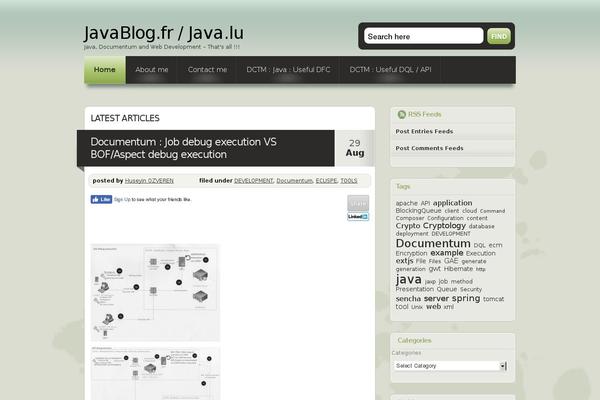This screenshot has width=600, height=400.
Task: Select the 'Presentation' tag
Action: [414, 289]
